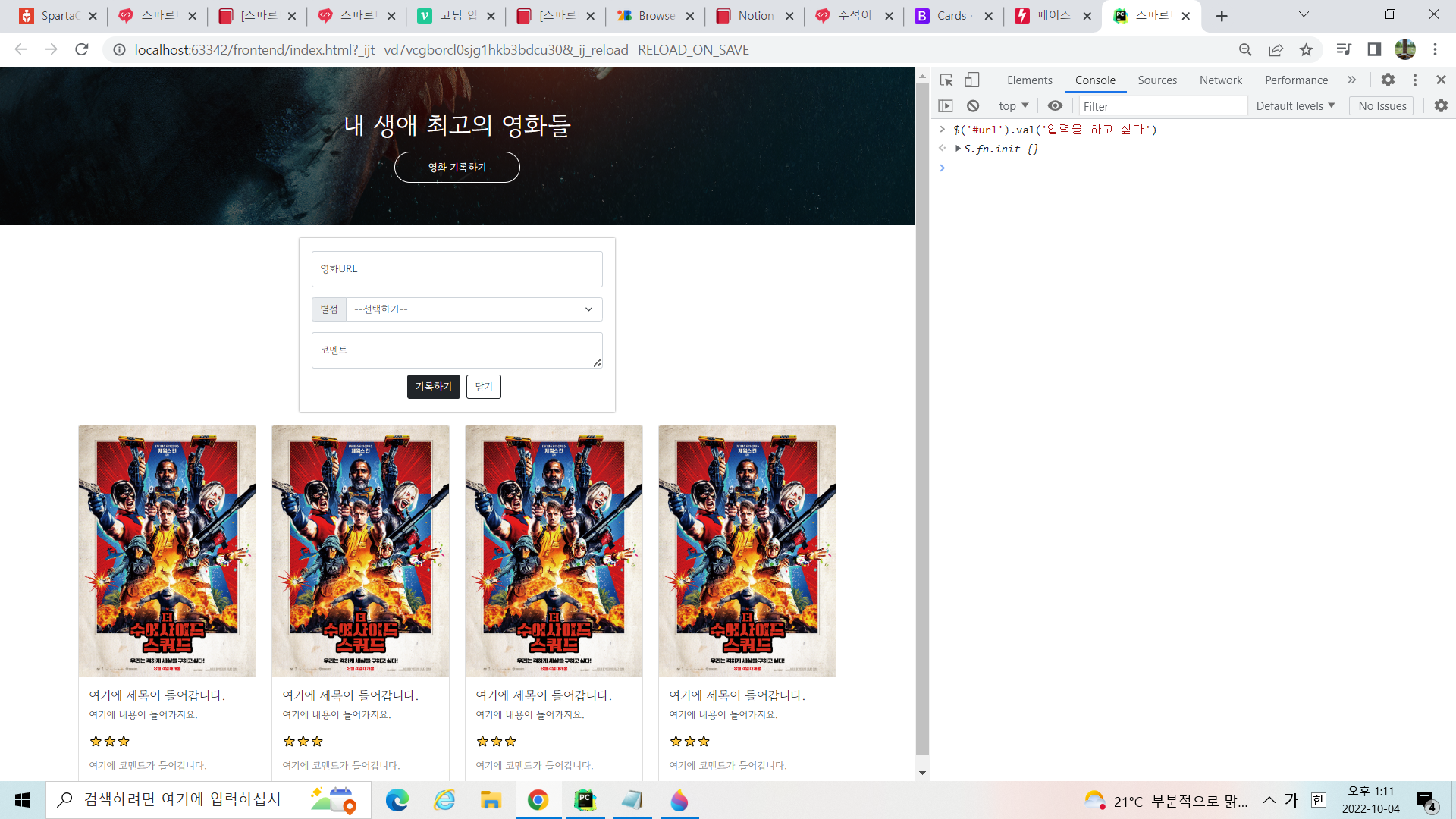This screenshot has width=1456, height=819.
Task: Open Microsoft Edge from taskbar
Action: [x=397, y=800]
